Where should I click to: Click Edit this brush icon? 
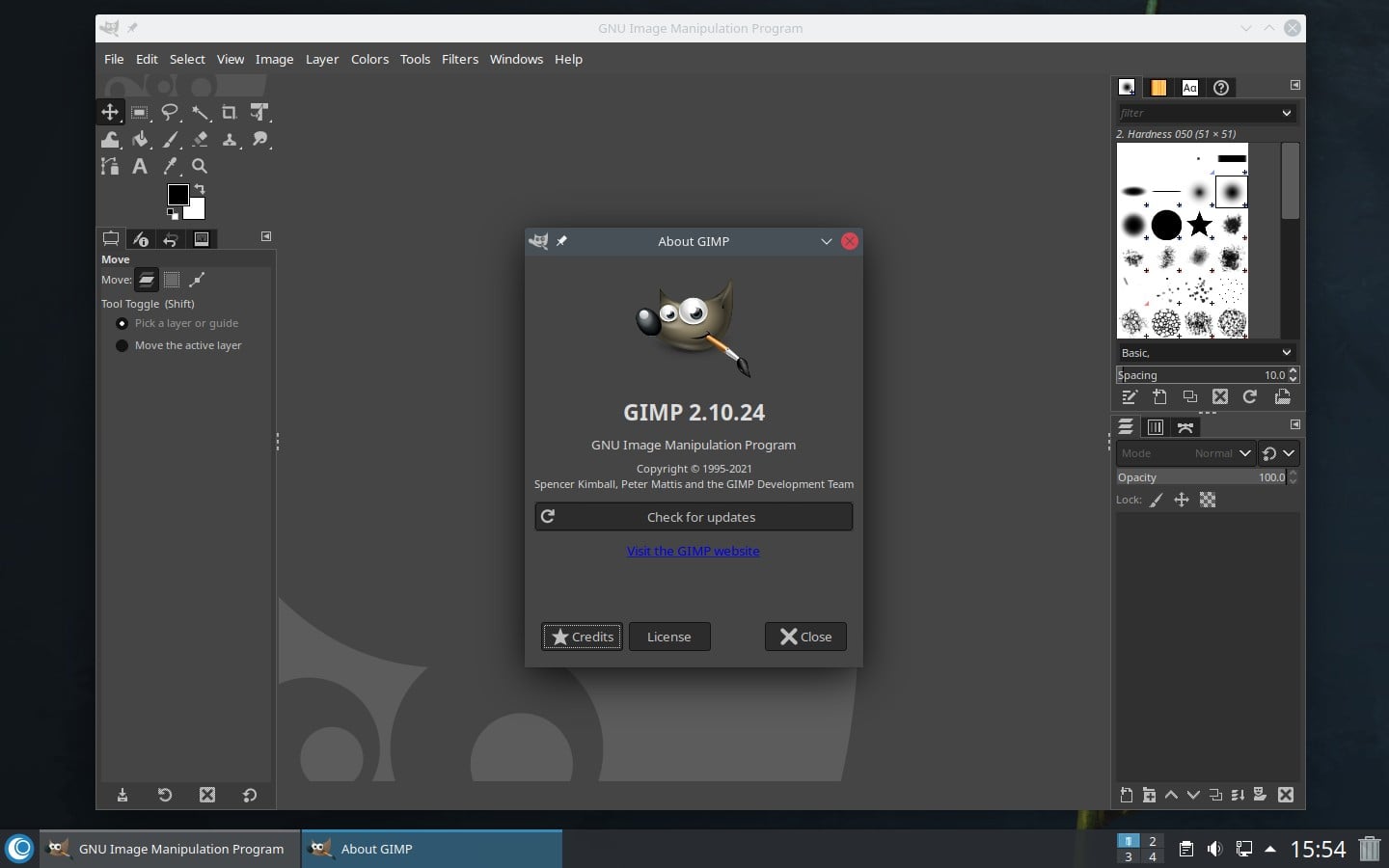coord(1130,397)
